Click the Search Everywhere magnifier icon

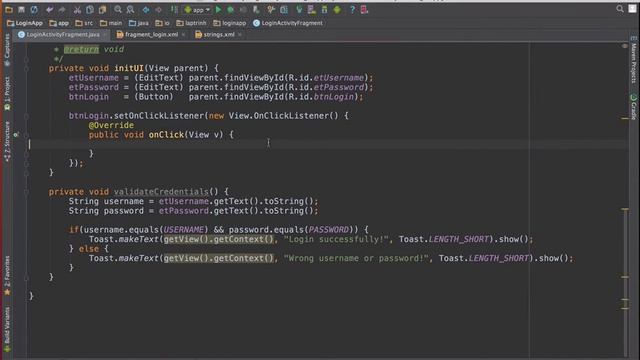pyautogui.click(x=620, y=9)
